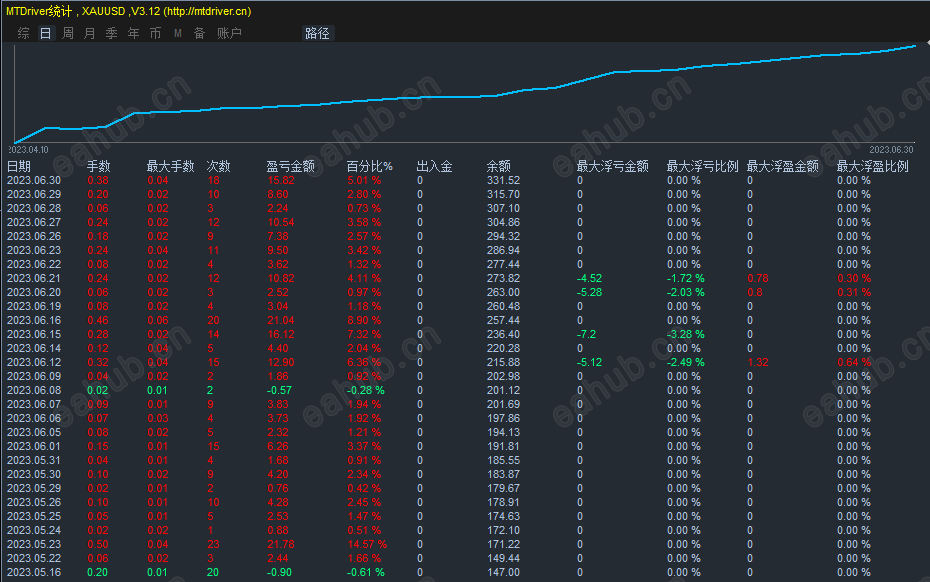Click percentage 14.57 %
The image size is (930, 582).
point(367,545)
